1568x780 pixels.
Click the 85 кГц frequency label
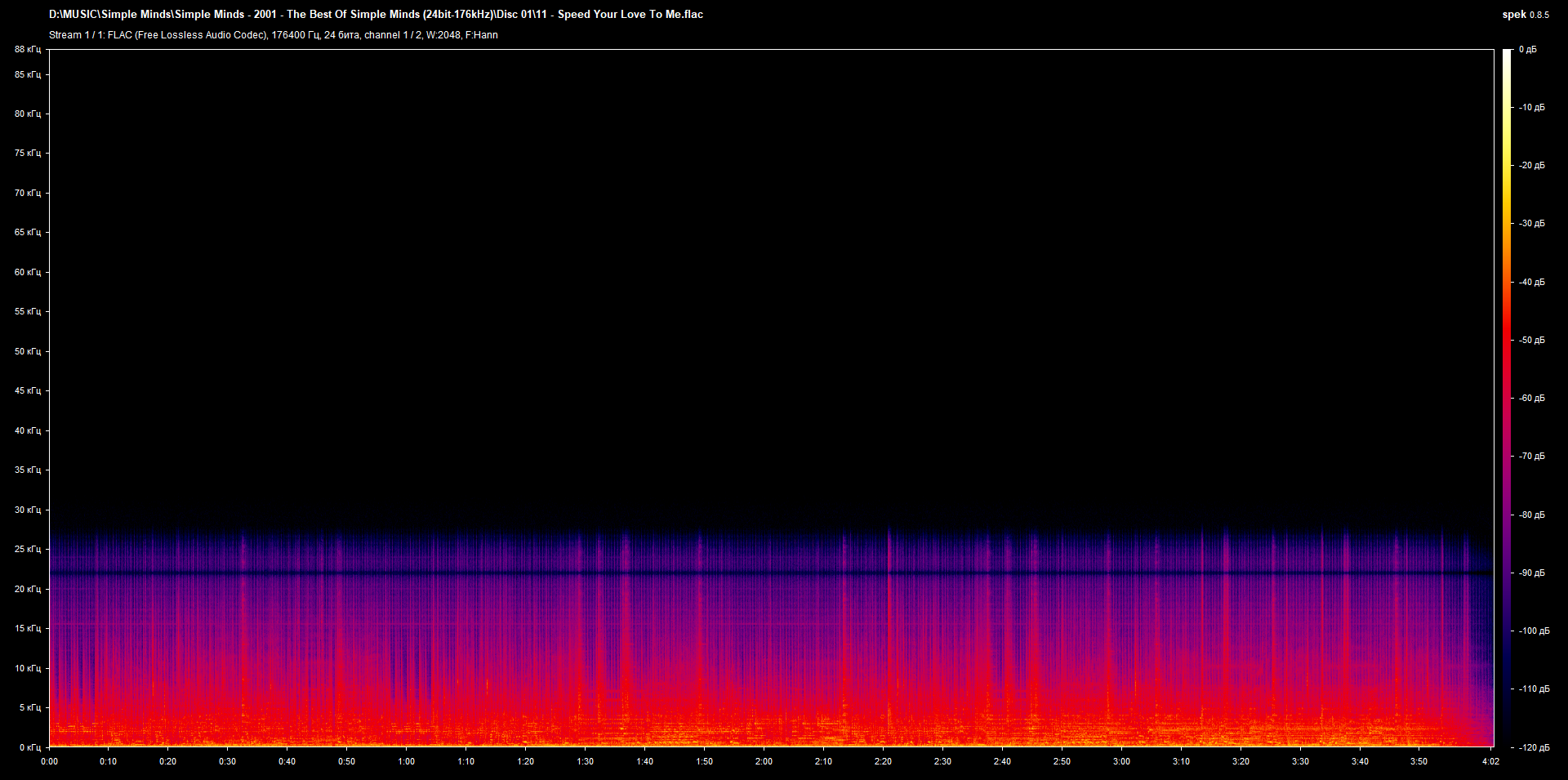pos(28,74)
